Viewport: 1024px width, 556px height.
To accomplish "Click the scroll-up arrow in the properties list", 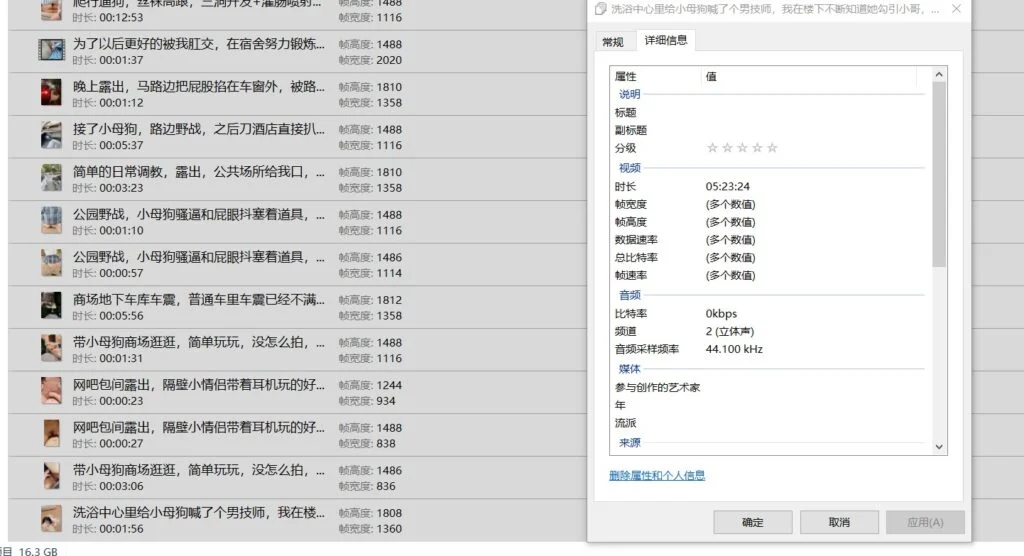I will pos(939,75).
